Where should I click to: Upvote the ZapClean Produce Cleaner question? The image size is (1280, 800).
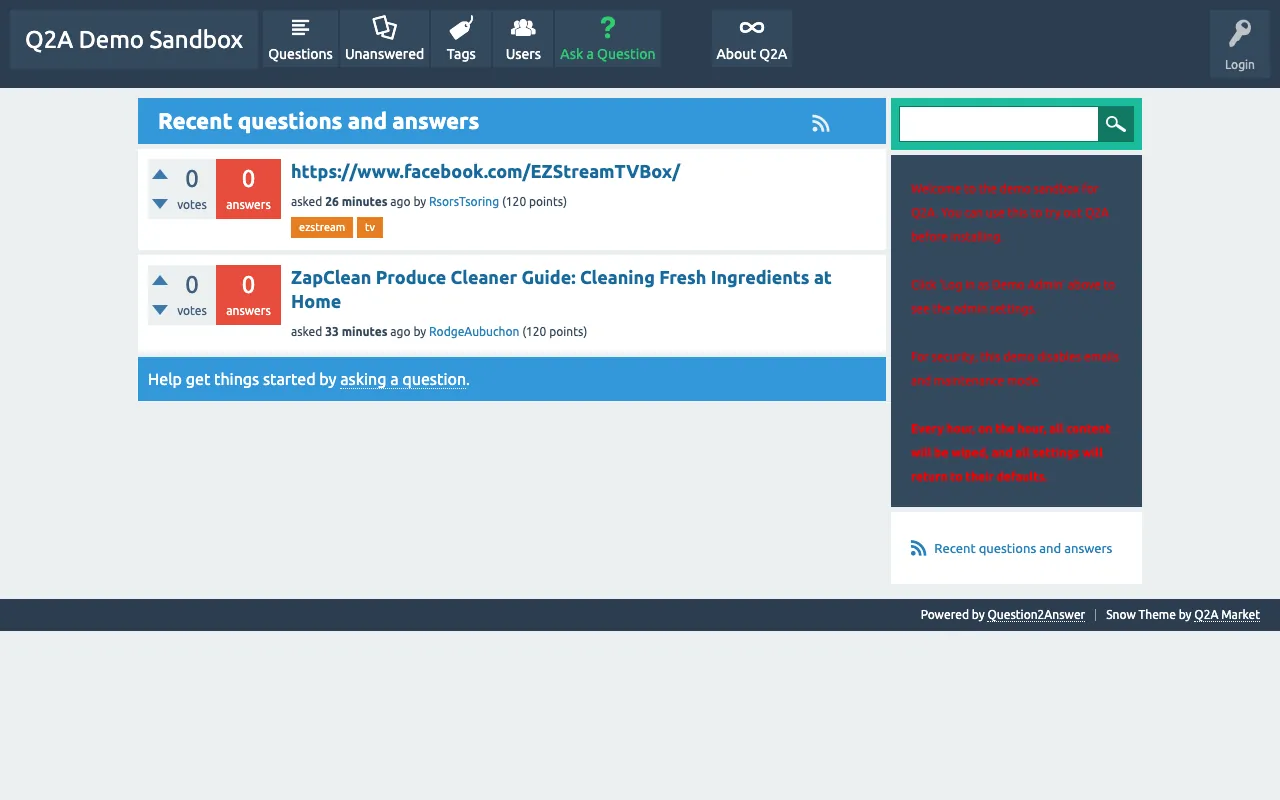[160, 280]
